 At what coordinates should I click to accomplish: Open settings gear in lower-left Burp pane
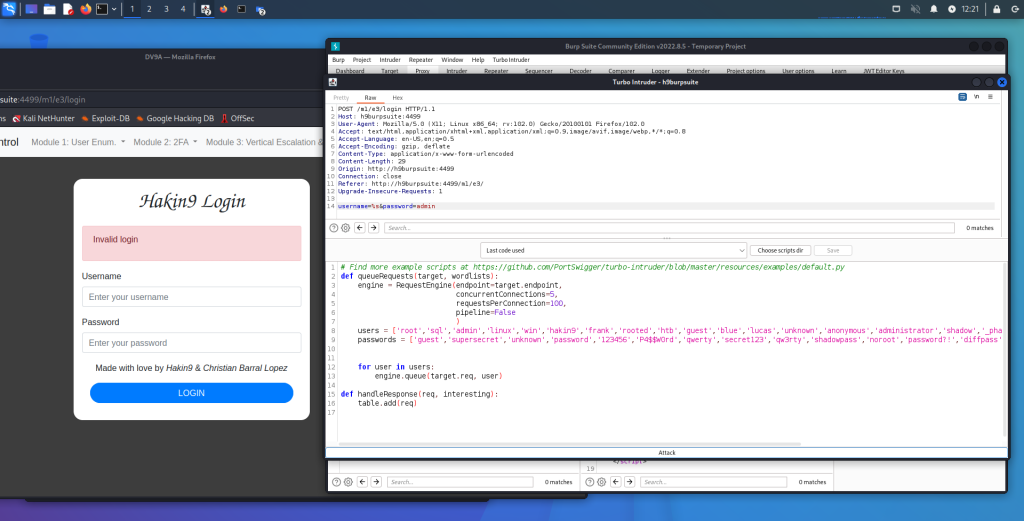point(348,482)
